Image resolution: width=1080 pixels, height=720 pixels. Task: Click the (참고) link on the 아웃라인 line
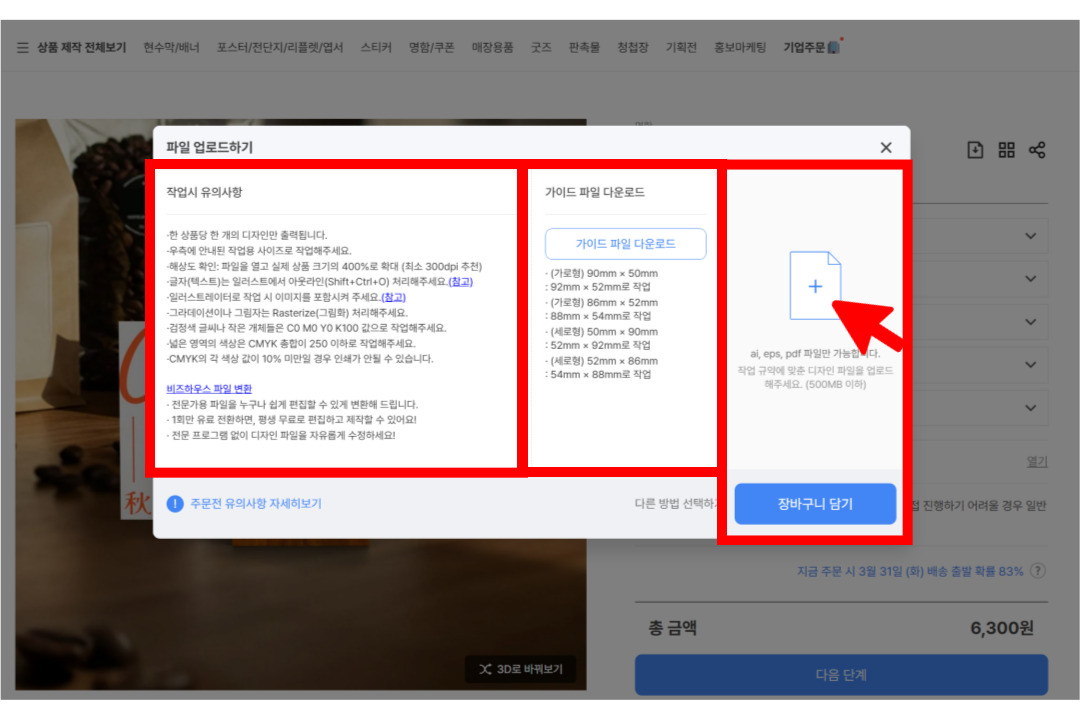click(460, 282)
